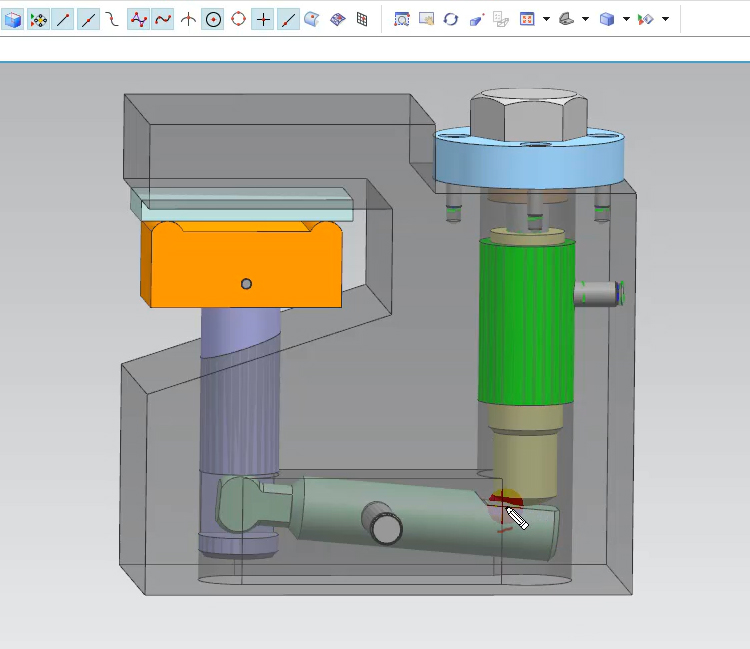Click the grid icon in the snap toolbar

click(x=362, y=19)
